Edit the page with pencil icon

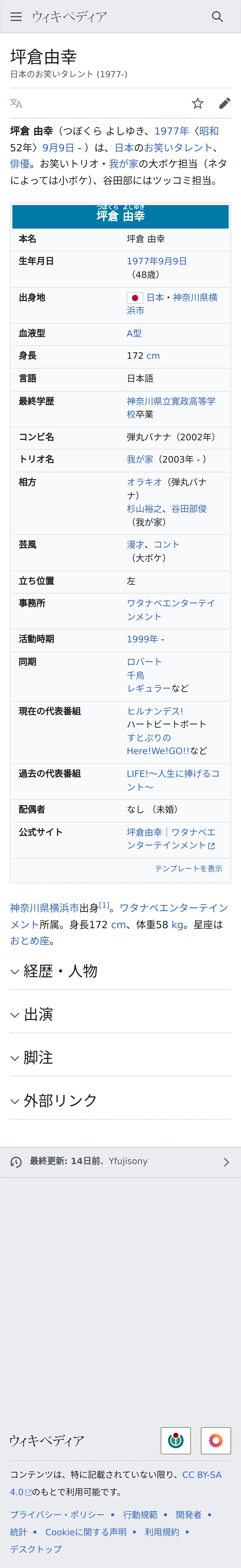(225, 104)
